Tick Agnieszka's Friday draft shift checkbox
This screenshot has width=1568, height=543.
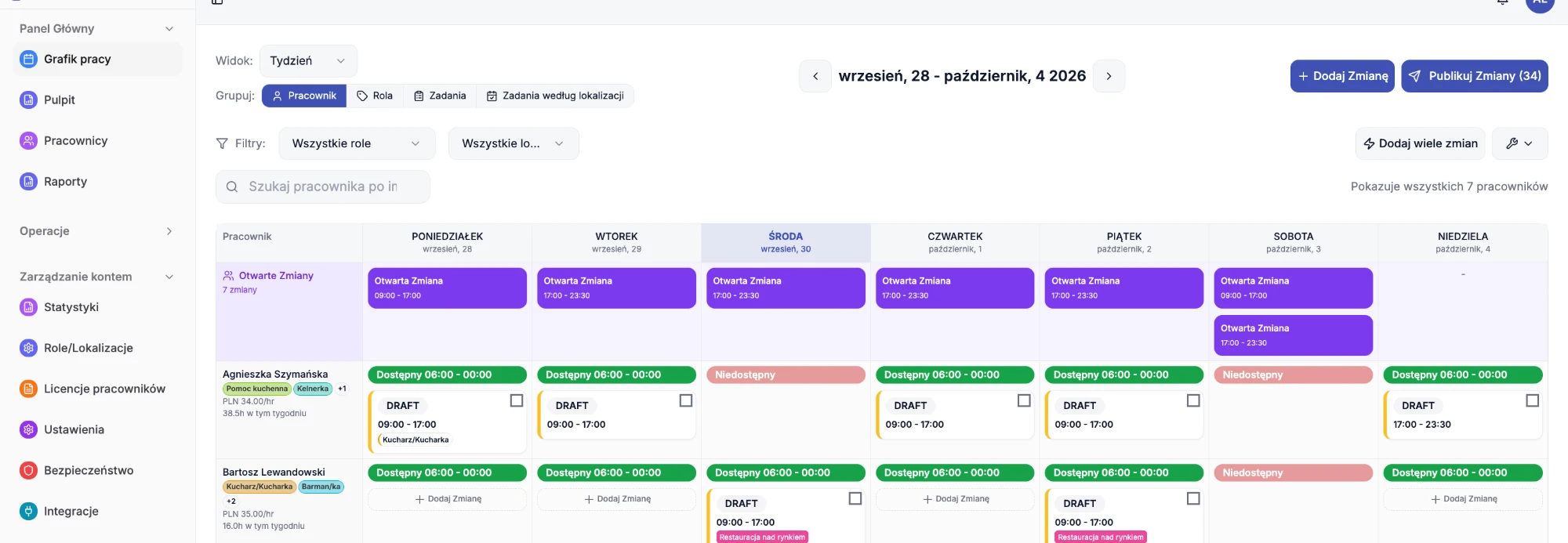point(1193,400)
